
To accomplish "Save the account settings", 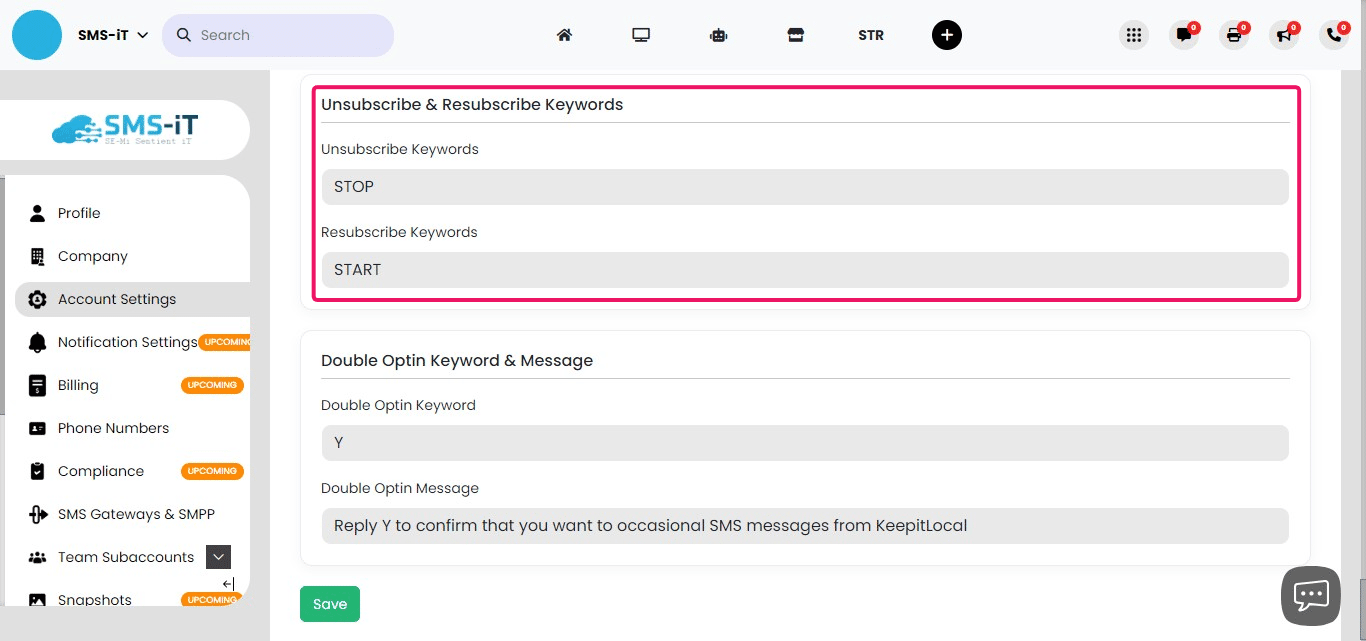I will tap(329, 603).
